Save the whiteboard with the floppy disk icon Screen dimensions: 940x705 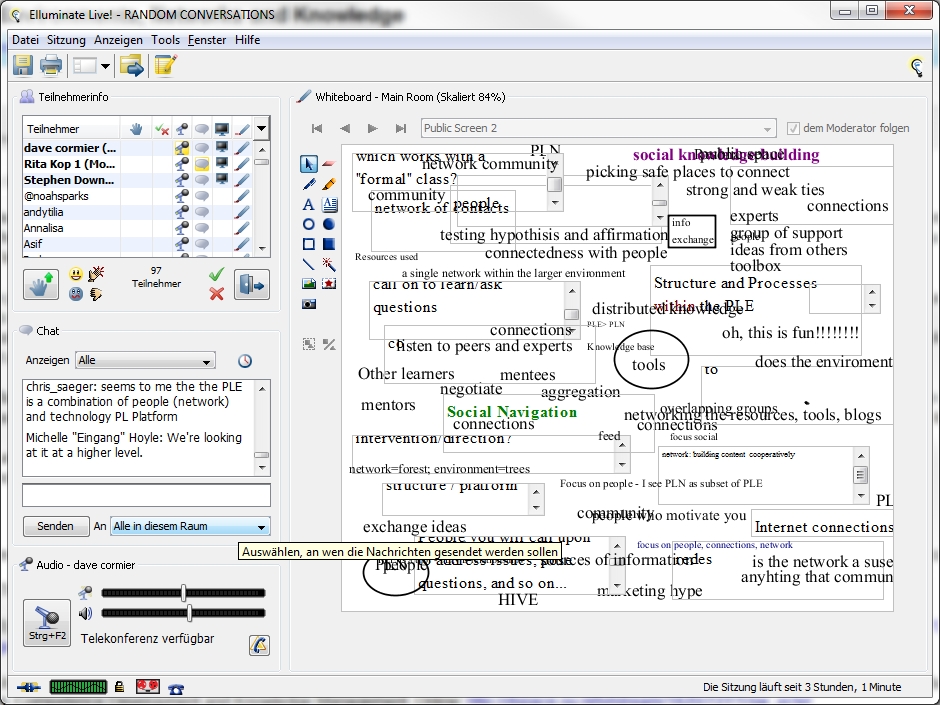(23, 65)
